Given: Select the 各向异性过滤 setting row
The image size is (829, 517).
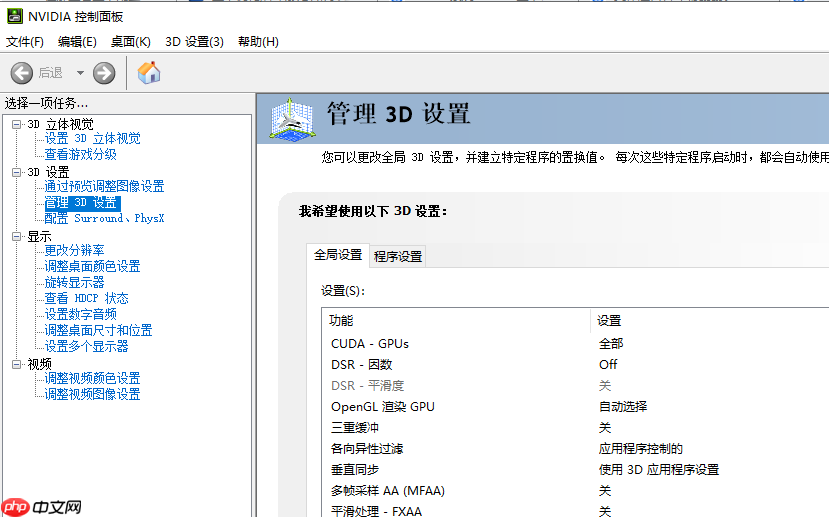Looking at the screenshot, I should 576,449.
